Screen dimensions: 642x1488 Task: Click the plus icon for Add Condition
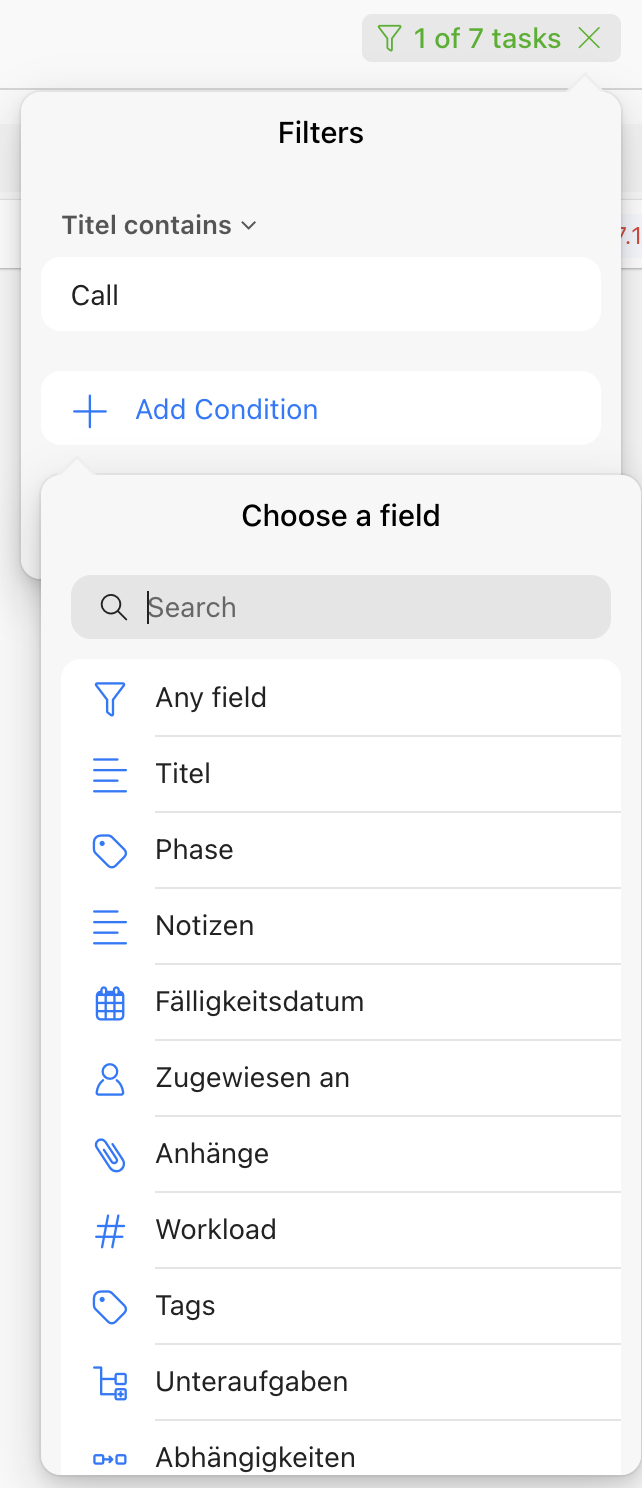pos(90,410)
